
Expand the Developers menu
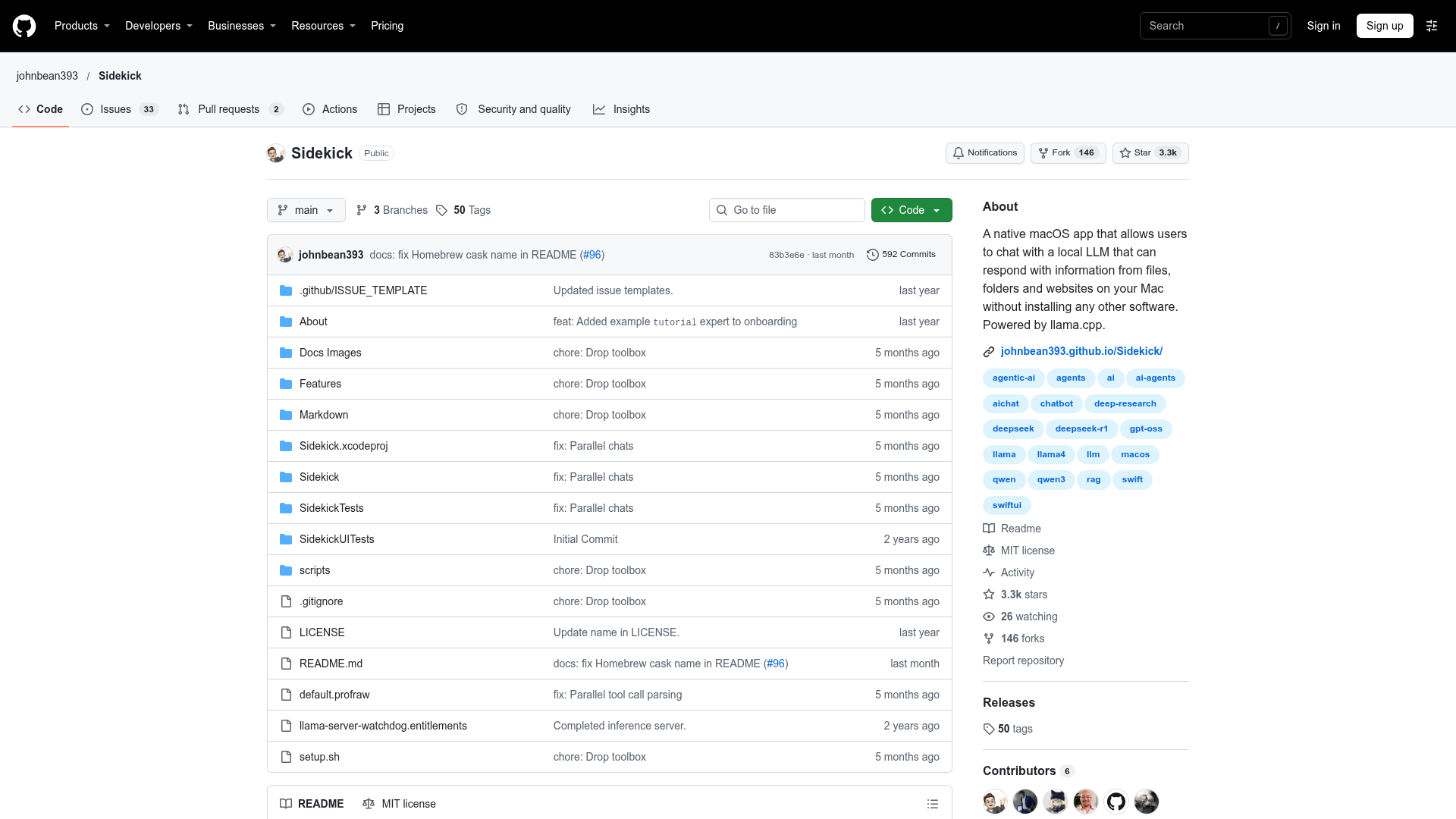pos(158,26)
